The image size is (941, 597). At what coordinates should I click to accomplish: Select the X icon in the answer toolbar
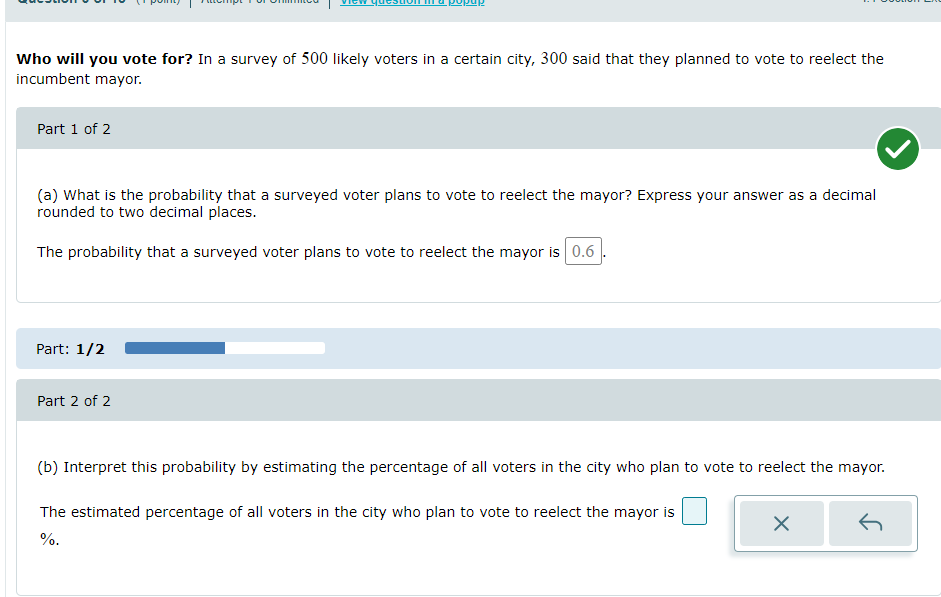tap(781, 523)
